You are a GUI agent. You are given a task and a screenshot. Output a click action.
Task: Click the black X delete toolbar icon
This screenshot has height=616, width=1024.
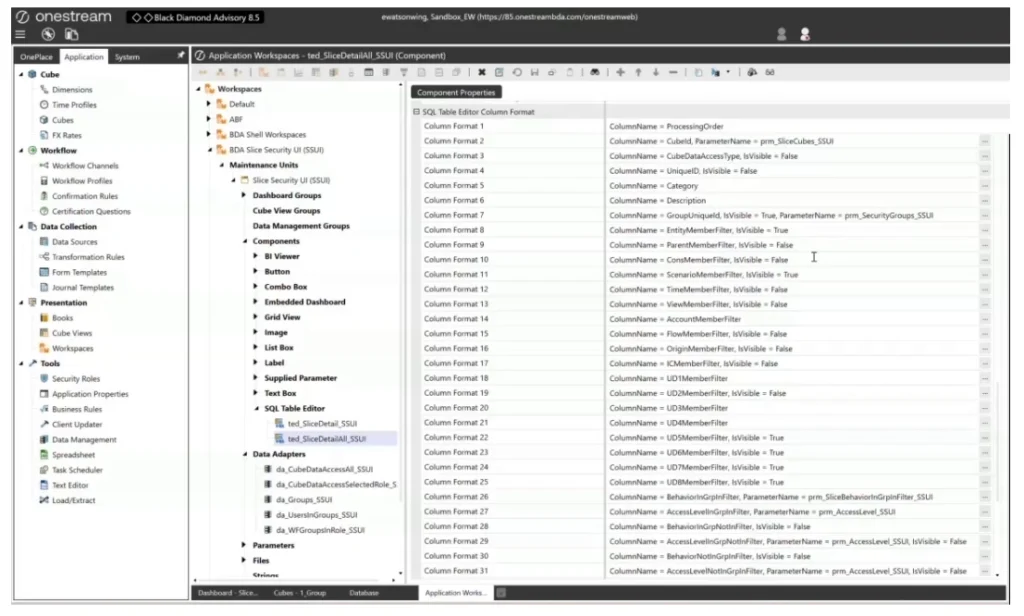pos(481,73)
